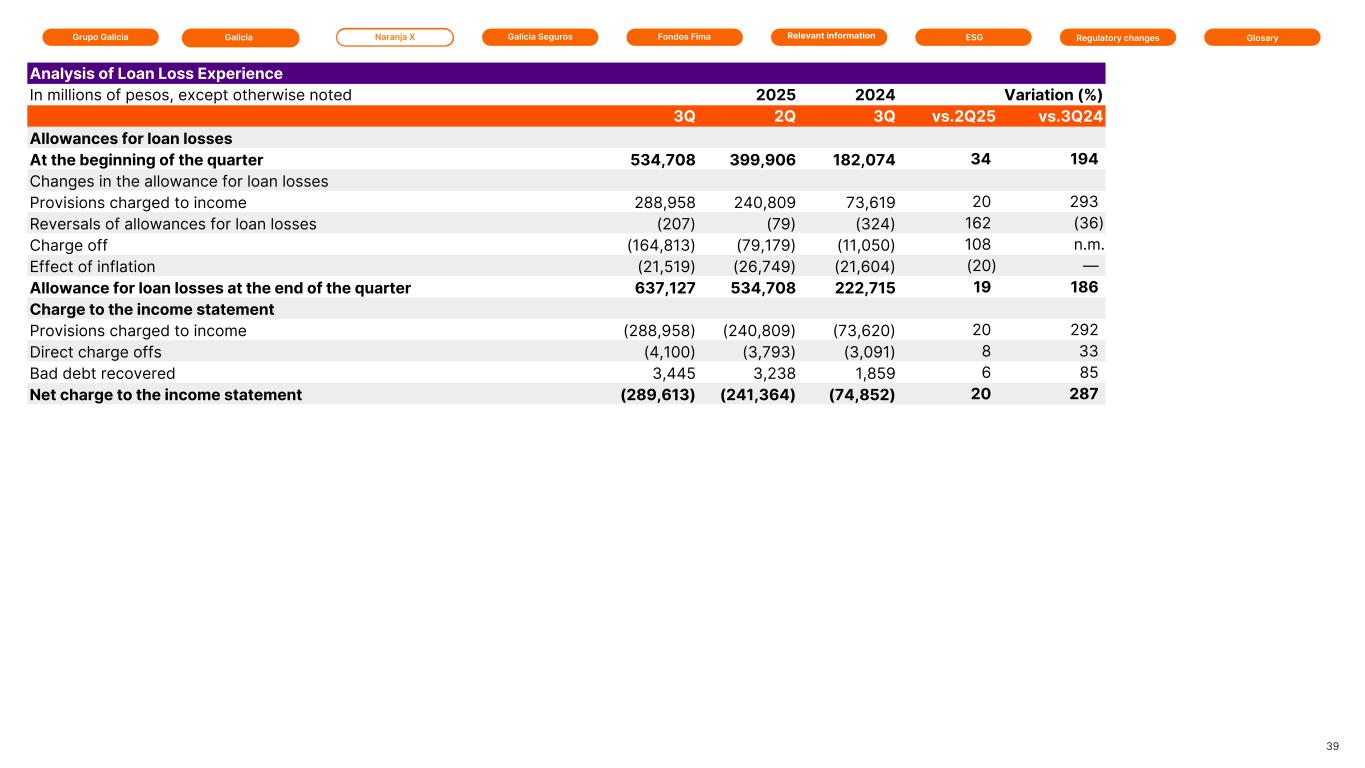Select the Effect of inflation row label
This screenshot has width=1365, height=768.
[93, 266]
